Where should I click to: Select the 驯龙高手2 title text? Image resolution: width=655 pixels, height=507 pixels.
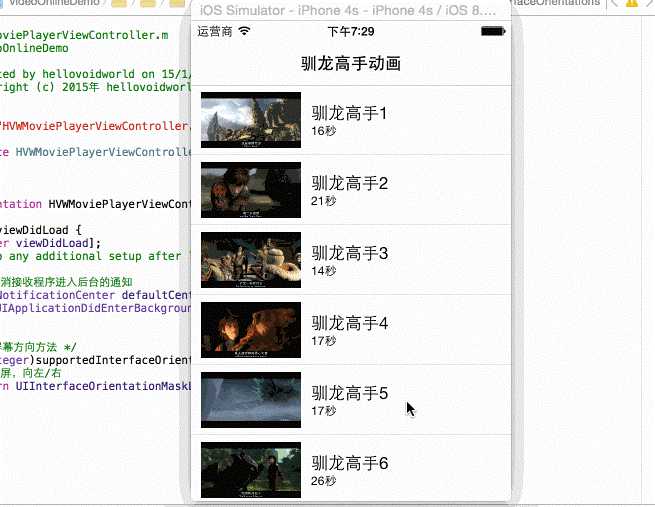click(350, 183)
